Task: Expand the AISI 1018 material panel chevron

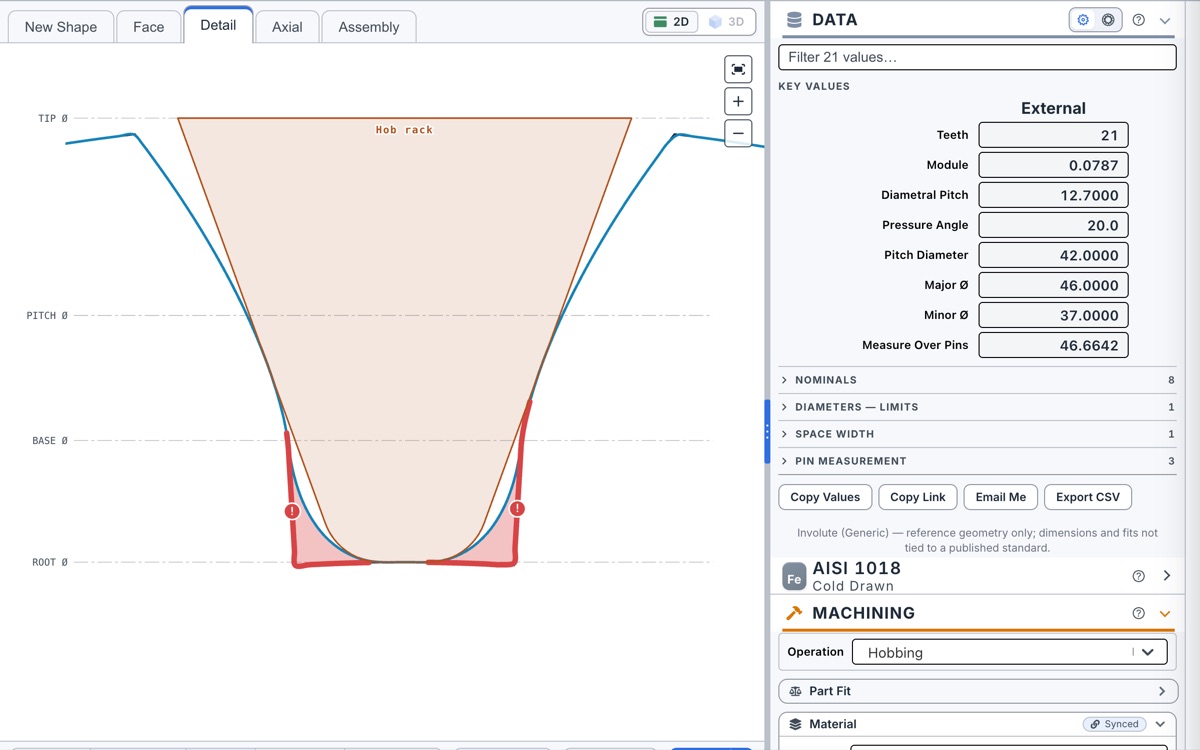Action: [1166, 576]
